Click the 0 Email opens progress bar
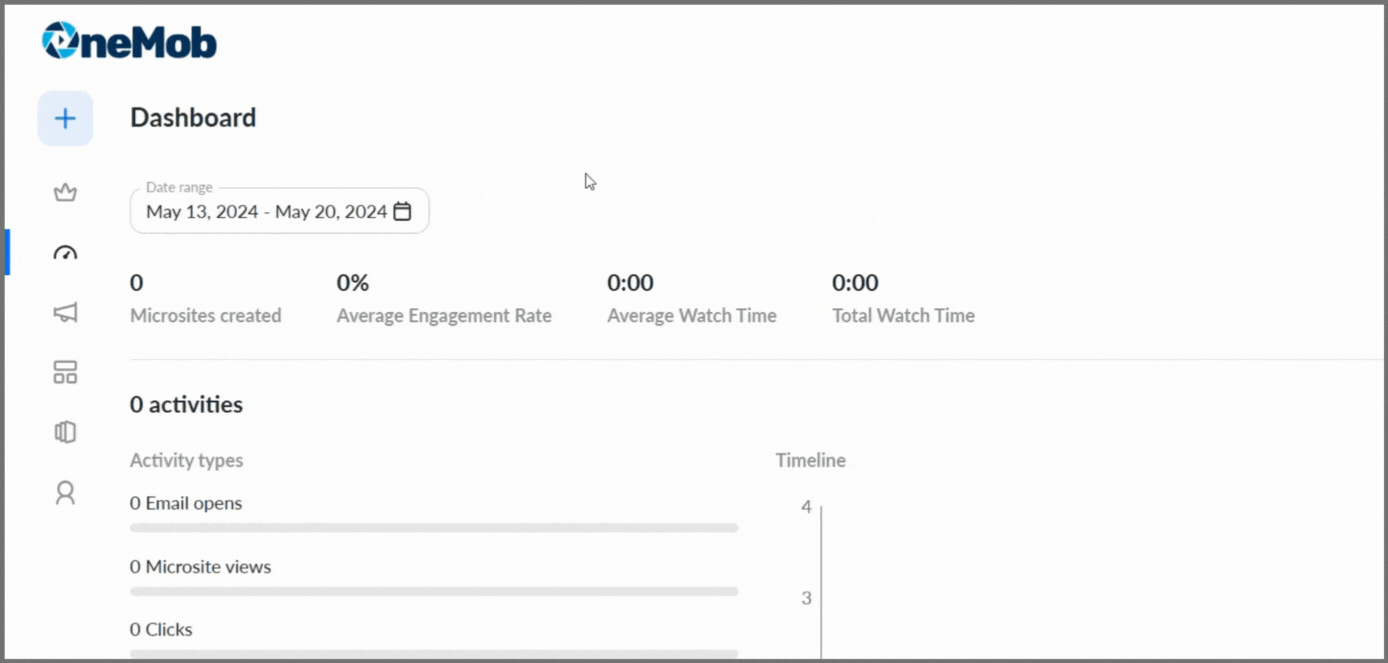 click(434, 527)
